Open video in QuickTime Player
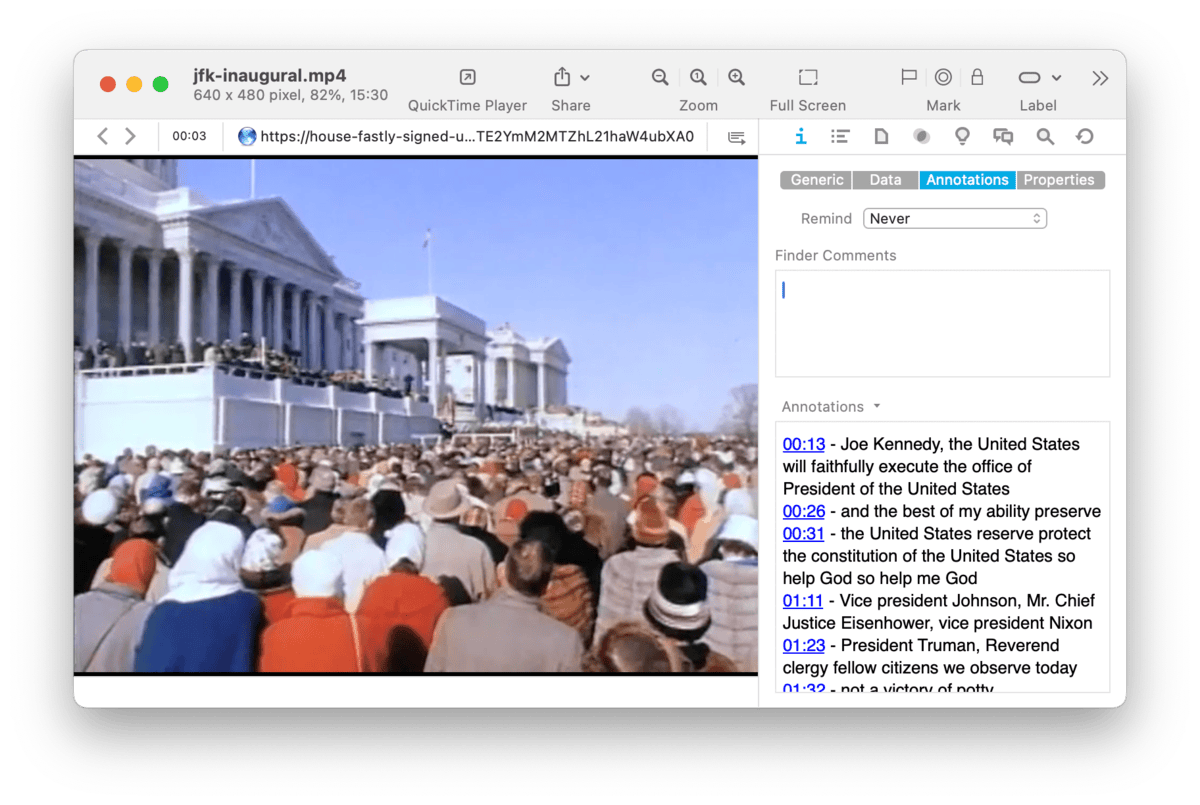1200x805 pixels. pos(467,78)
